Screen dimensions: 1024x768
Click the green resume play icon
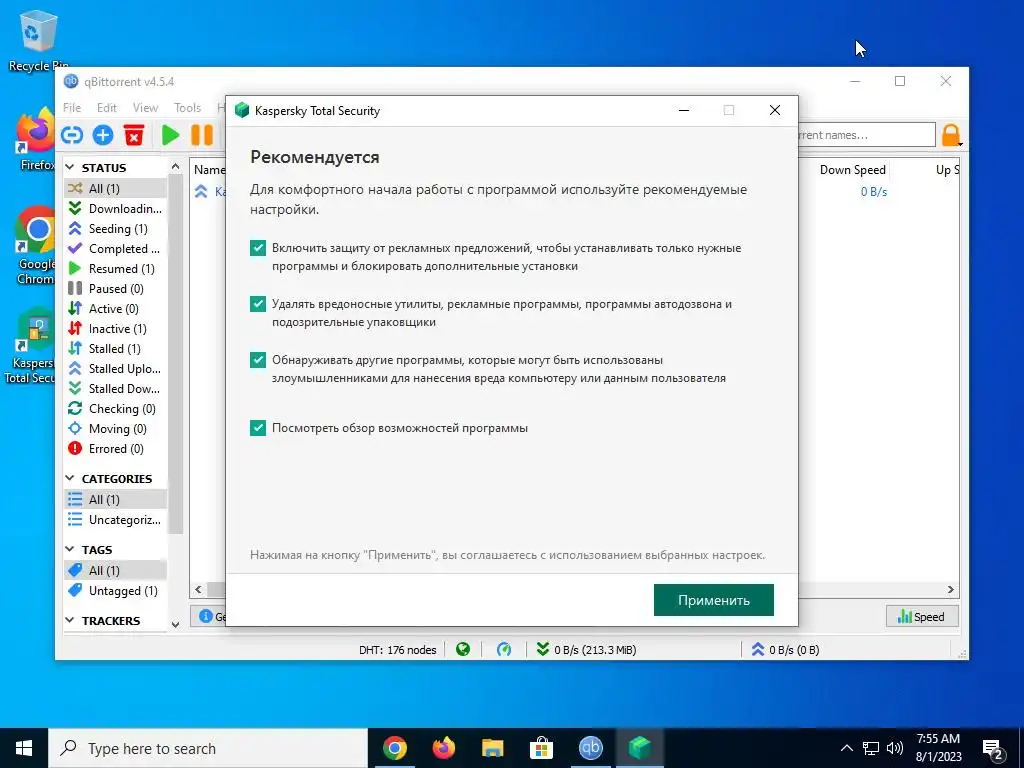(170, 135)
